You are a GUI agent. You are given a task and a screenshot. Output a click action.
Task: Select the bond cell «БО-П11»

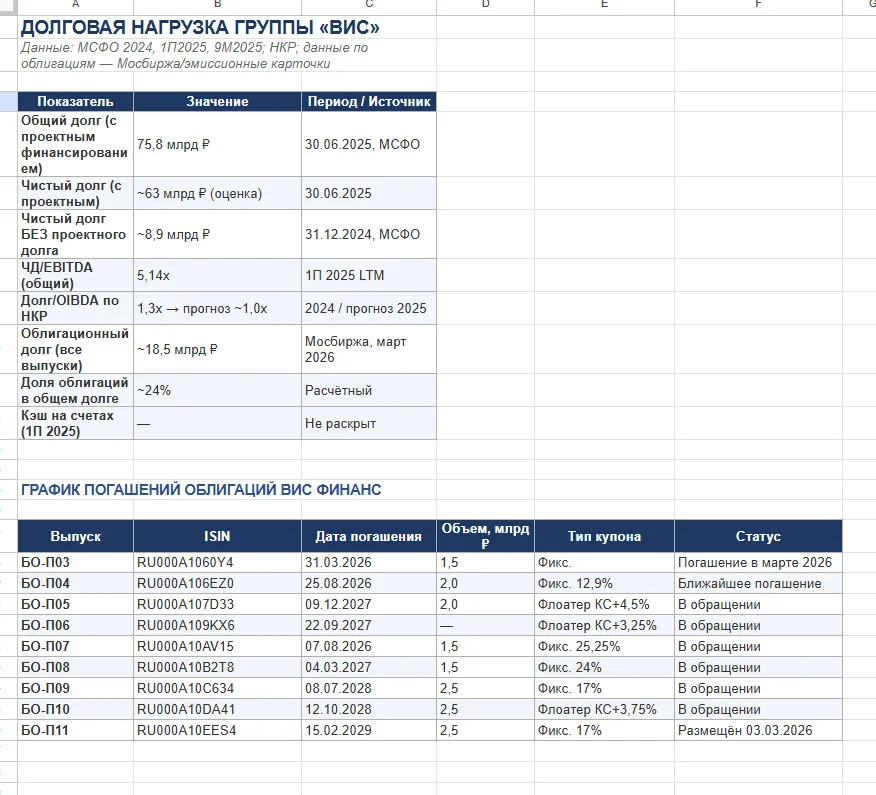coord(75,730)
